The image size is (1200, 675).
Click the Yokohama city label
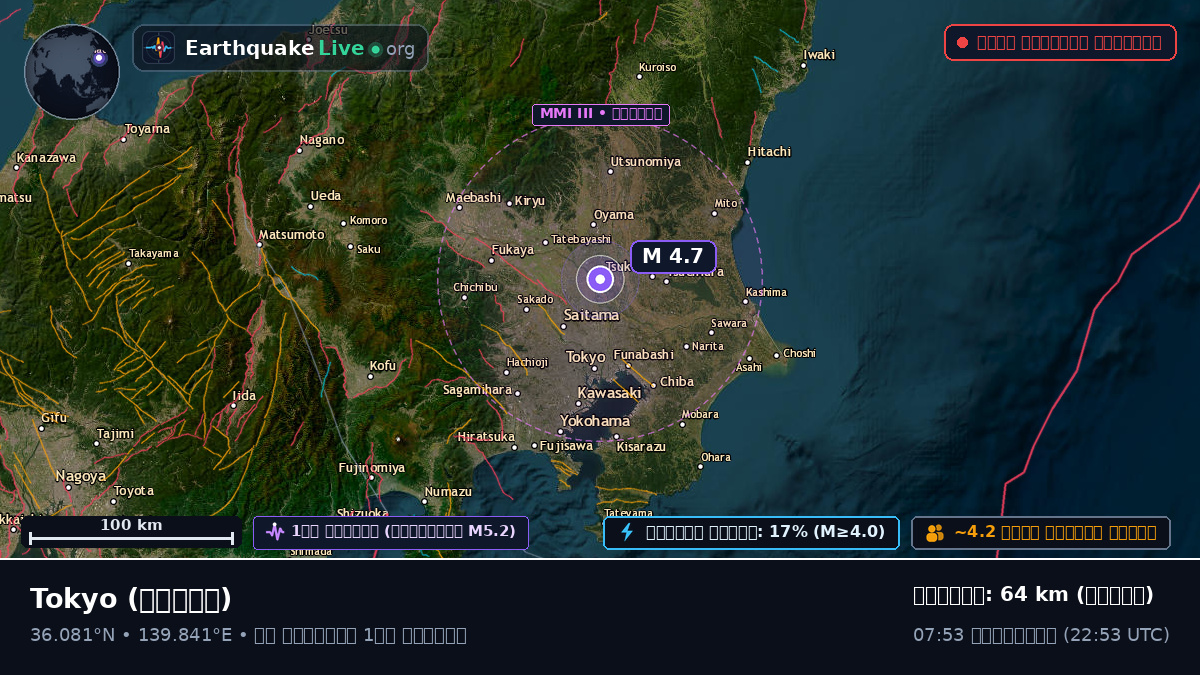[x=595, y=421]
